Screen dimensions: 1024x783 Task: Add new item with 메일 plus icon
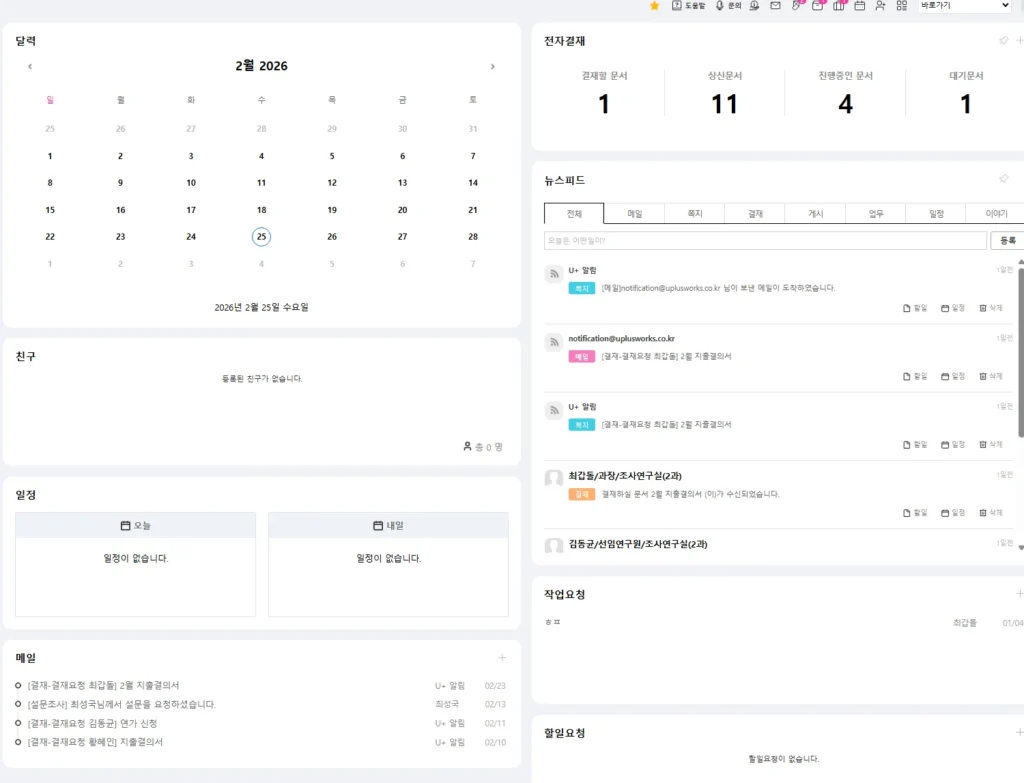pos(502,657)
